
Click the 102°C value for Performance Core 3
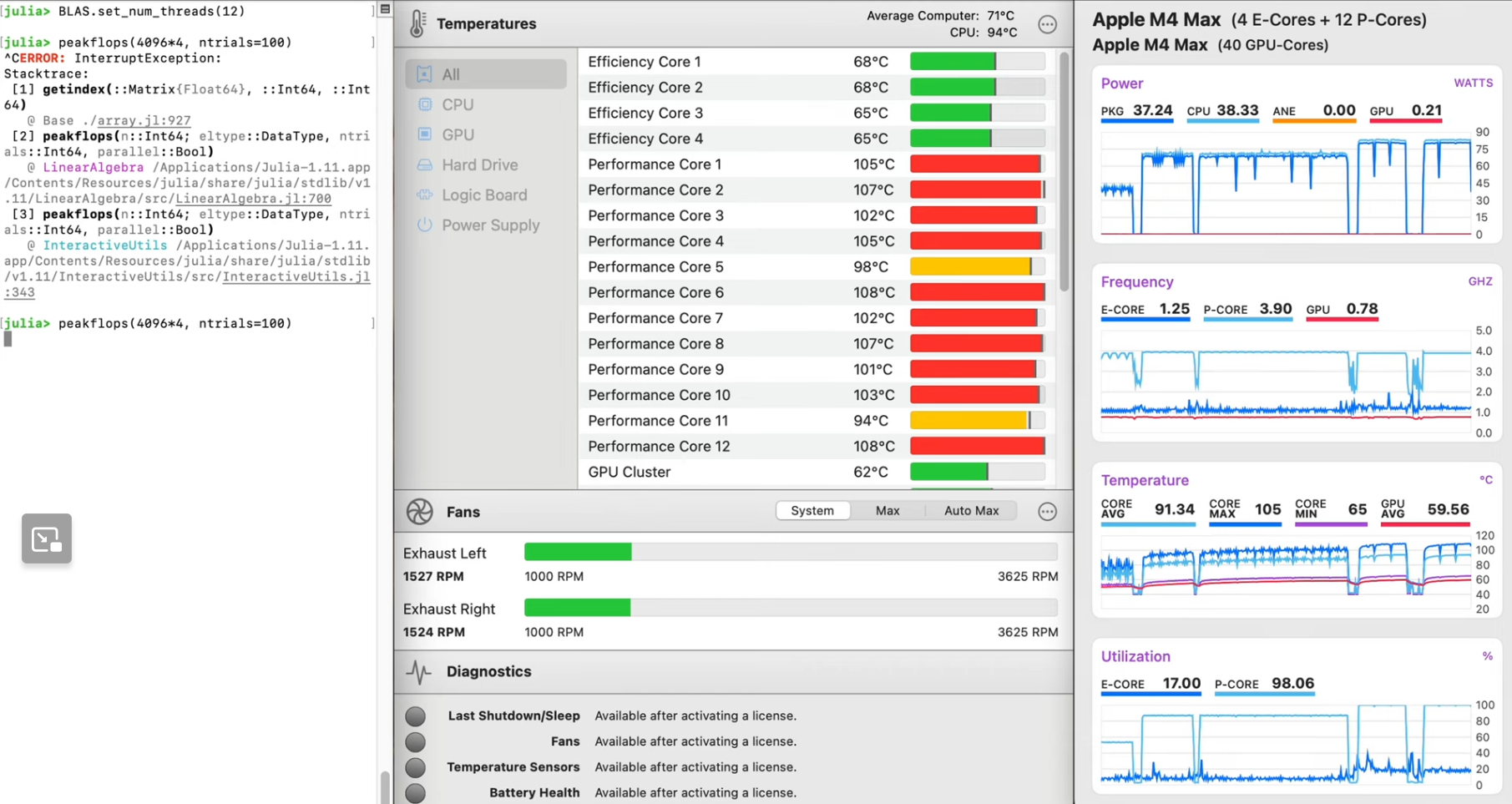873,216
